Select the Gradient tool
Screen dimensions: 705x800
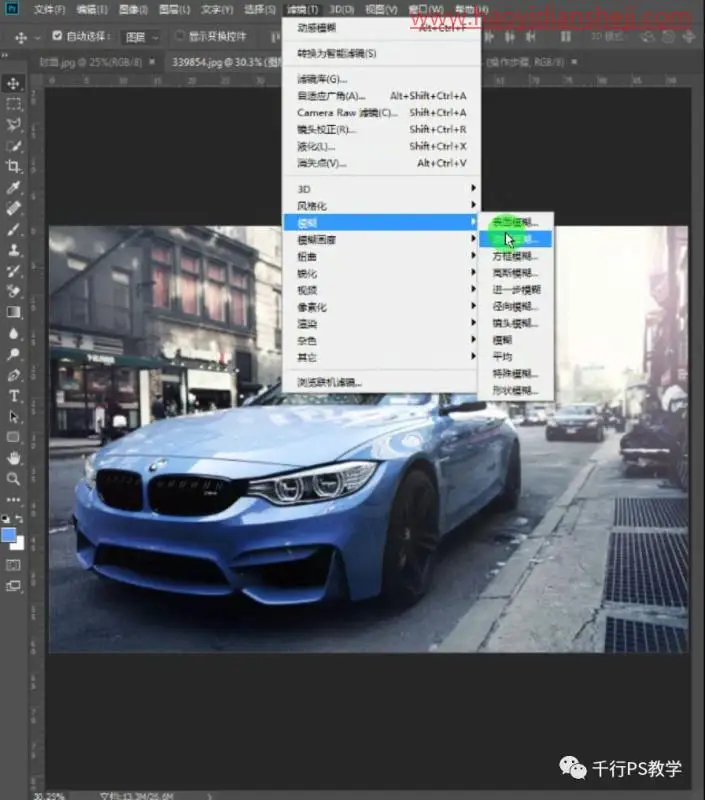(14, 312)
